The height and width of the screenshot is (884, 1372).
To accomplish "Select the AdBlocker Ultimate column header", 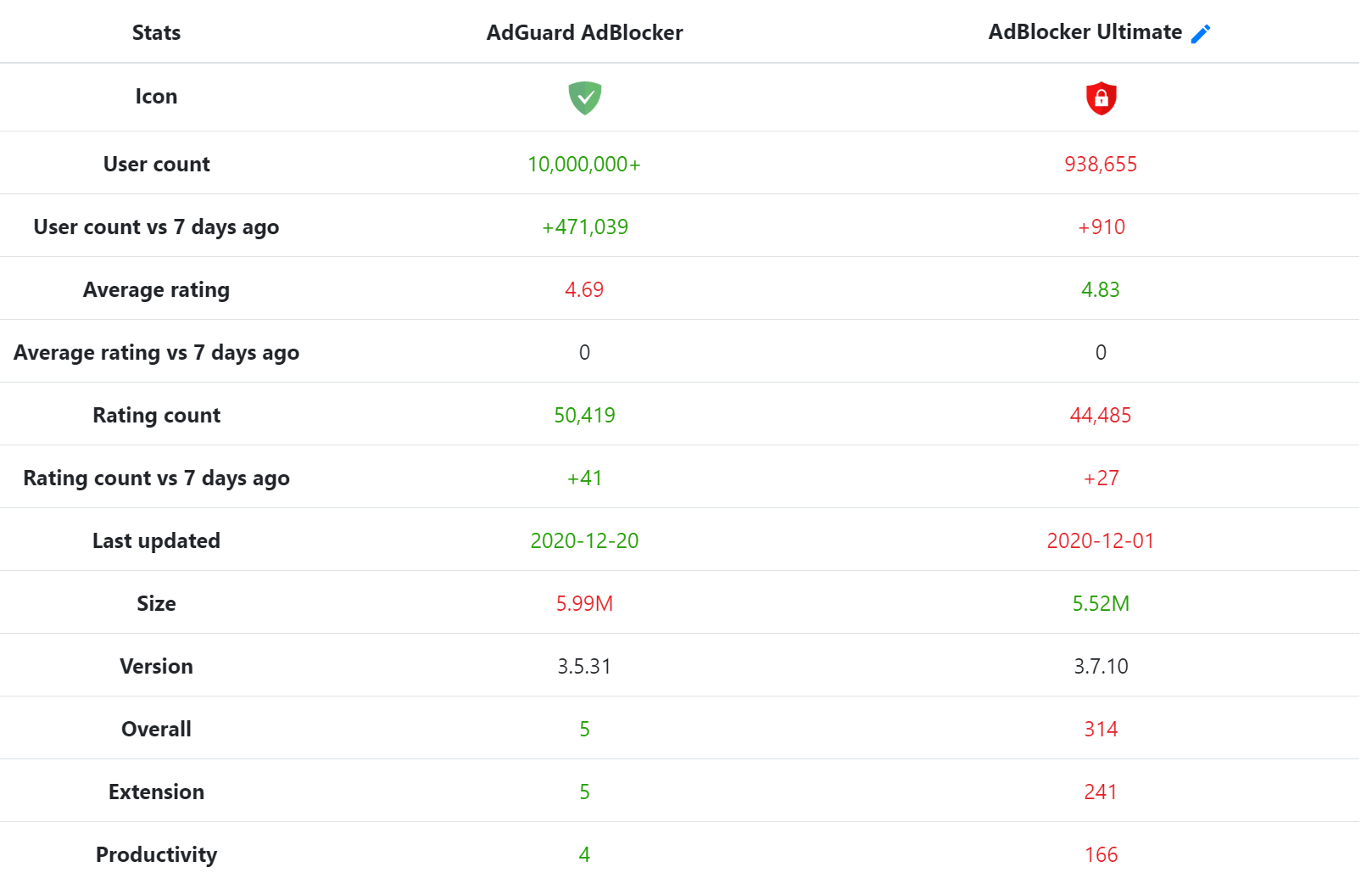I will coord(1085,32).
